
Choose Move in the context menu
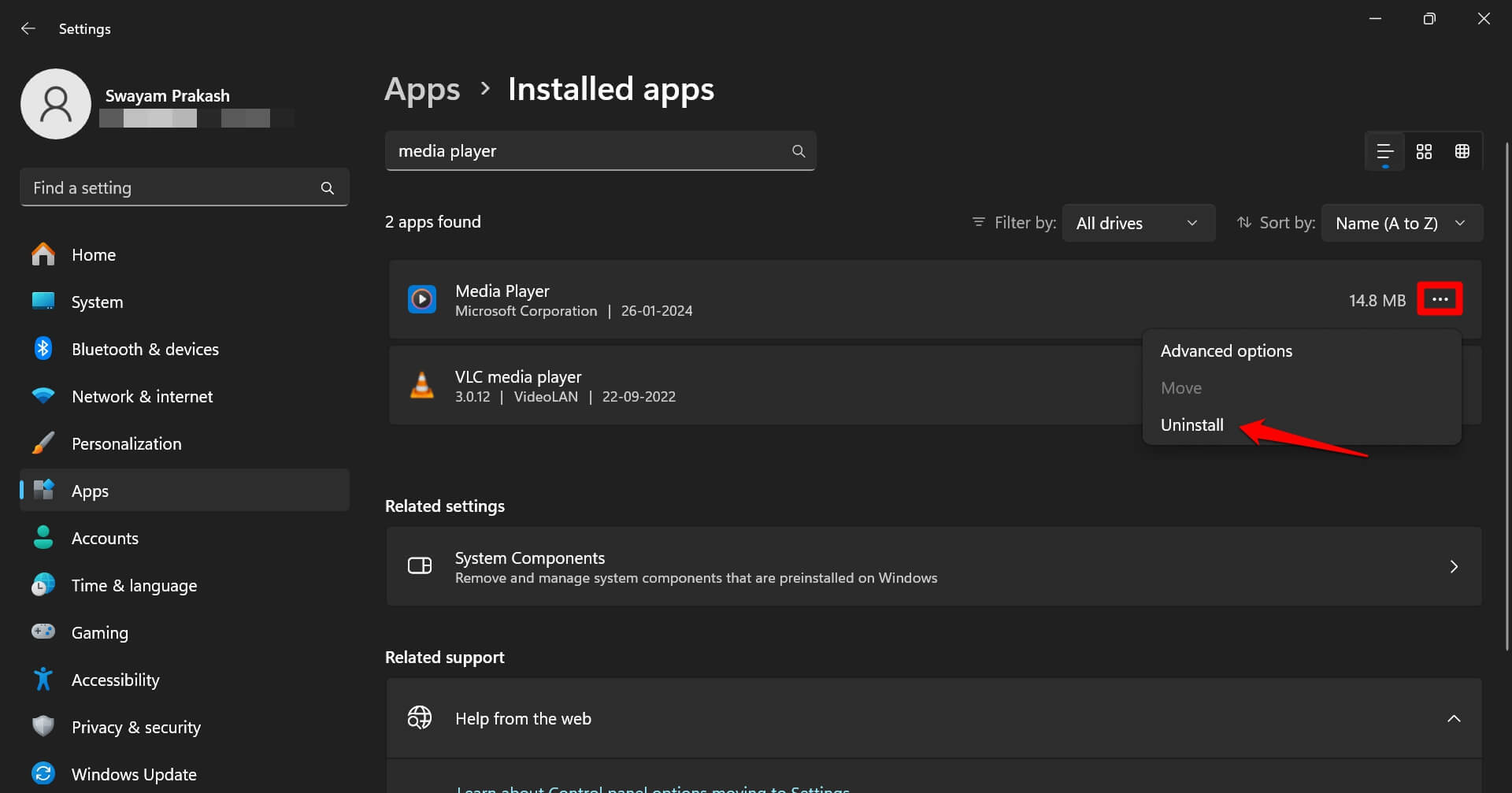pyautogui.click(x=1302, y=388)
